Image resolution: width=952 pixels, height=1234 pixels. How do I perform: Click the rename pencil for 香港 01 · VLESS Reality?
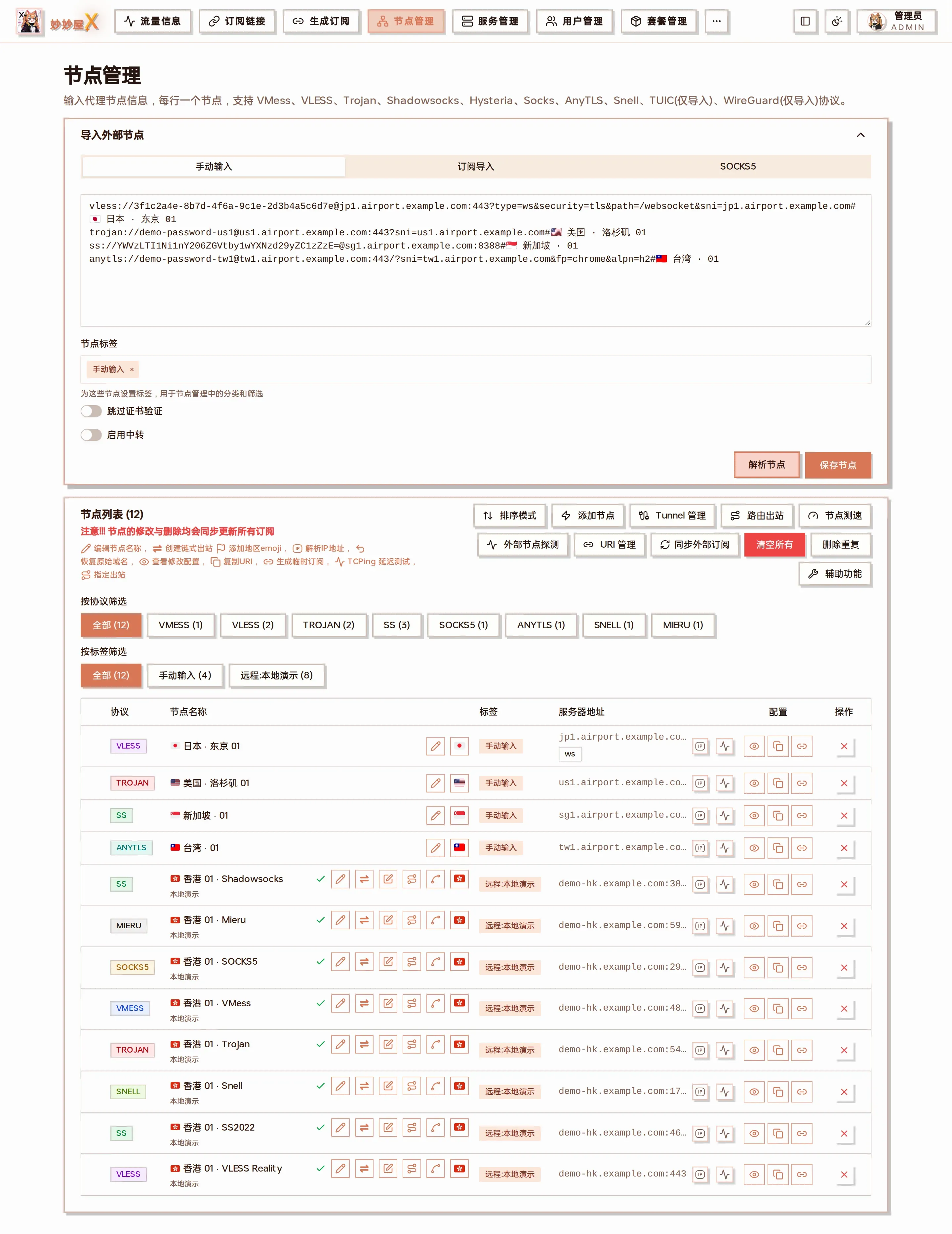point(340,1169)
